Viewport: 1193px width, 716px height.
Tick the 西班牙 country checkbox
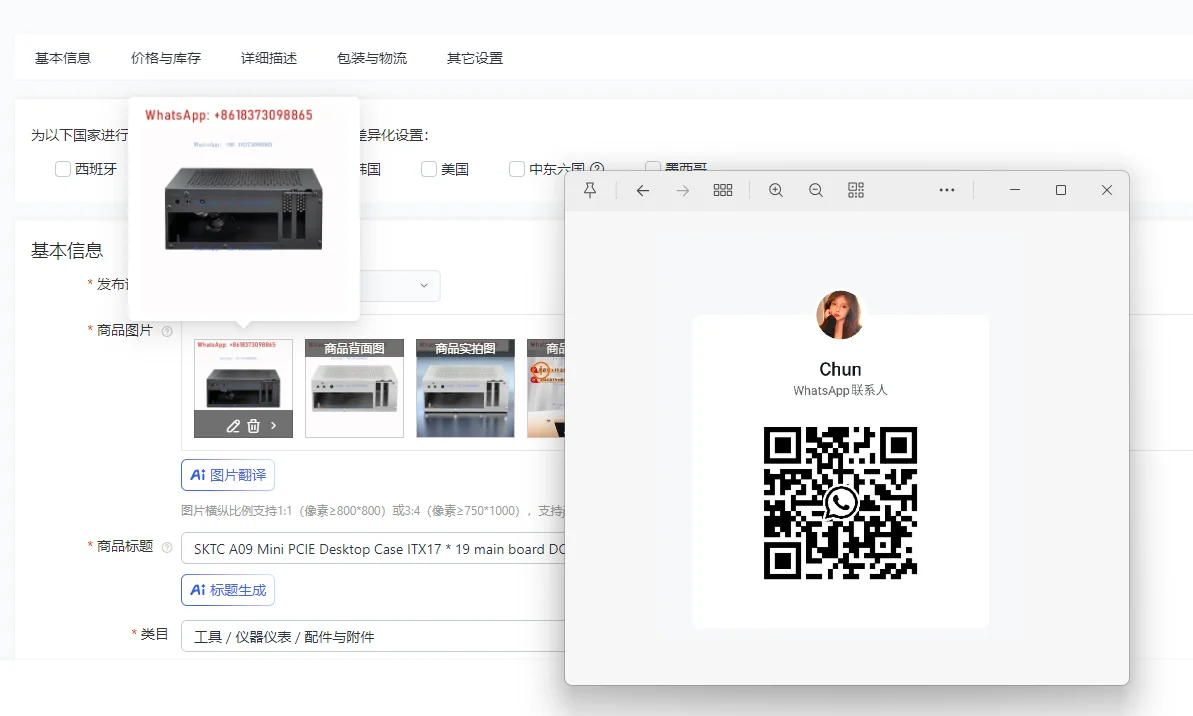(63, 169)
